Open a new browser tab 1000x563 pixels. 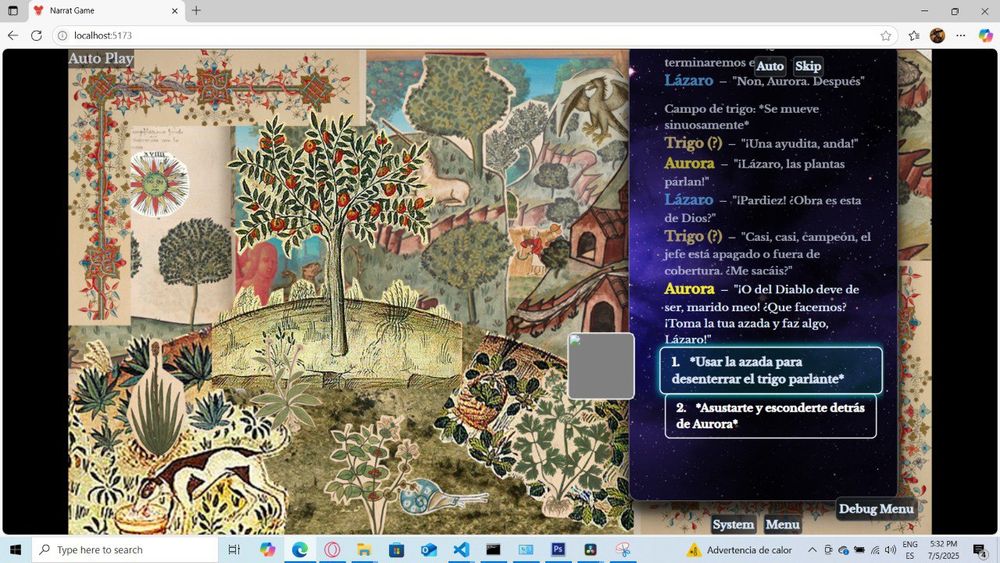click(196, 11)
